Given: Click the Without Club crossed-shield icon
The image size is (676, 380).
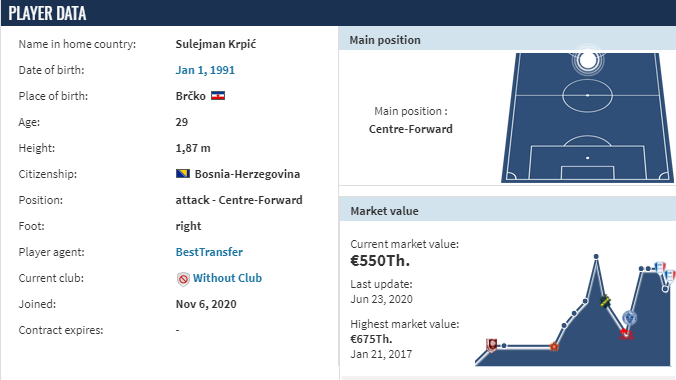Looking at the screenshot, I should 183,279.
